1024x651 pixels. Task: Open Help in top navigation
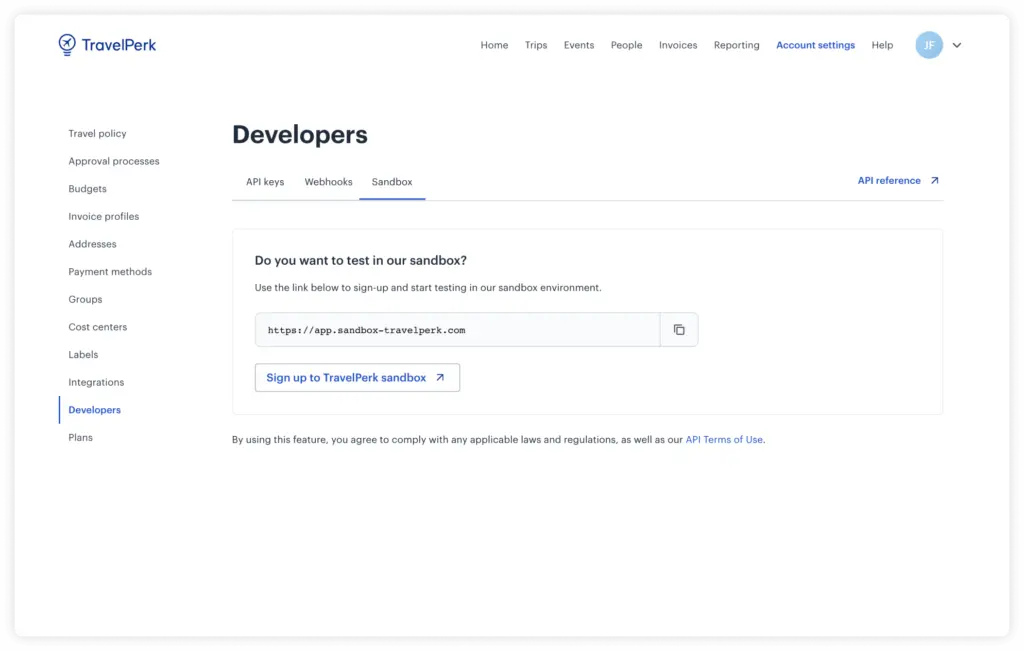pos(882,45)
